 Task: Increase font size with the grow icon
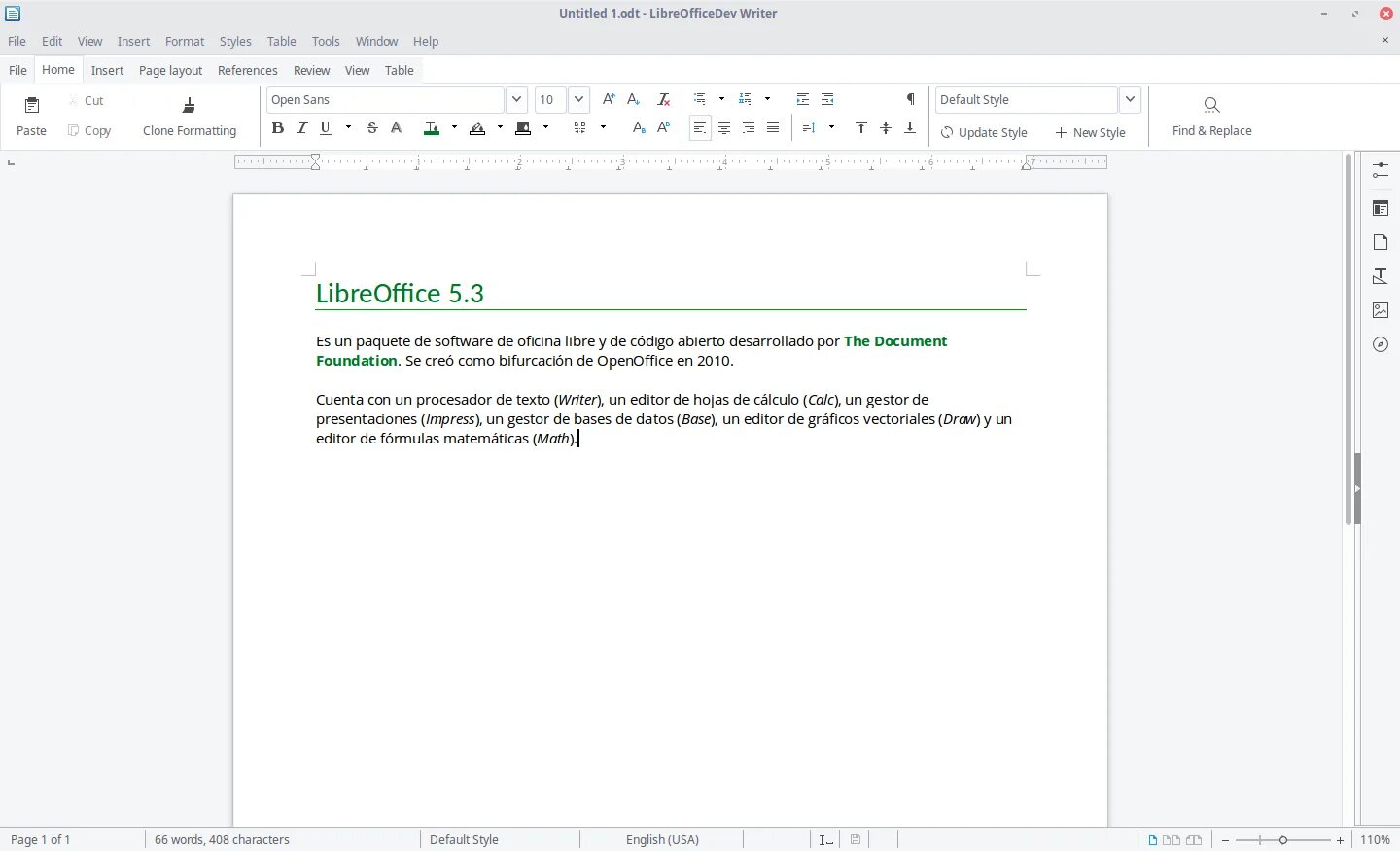[609, 99]
